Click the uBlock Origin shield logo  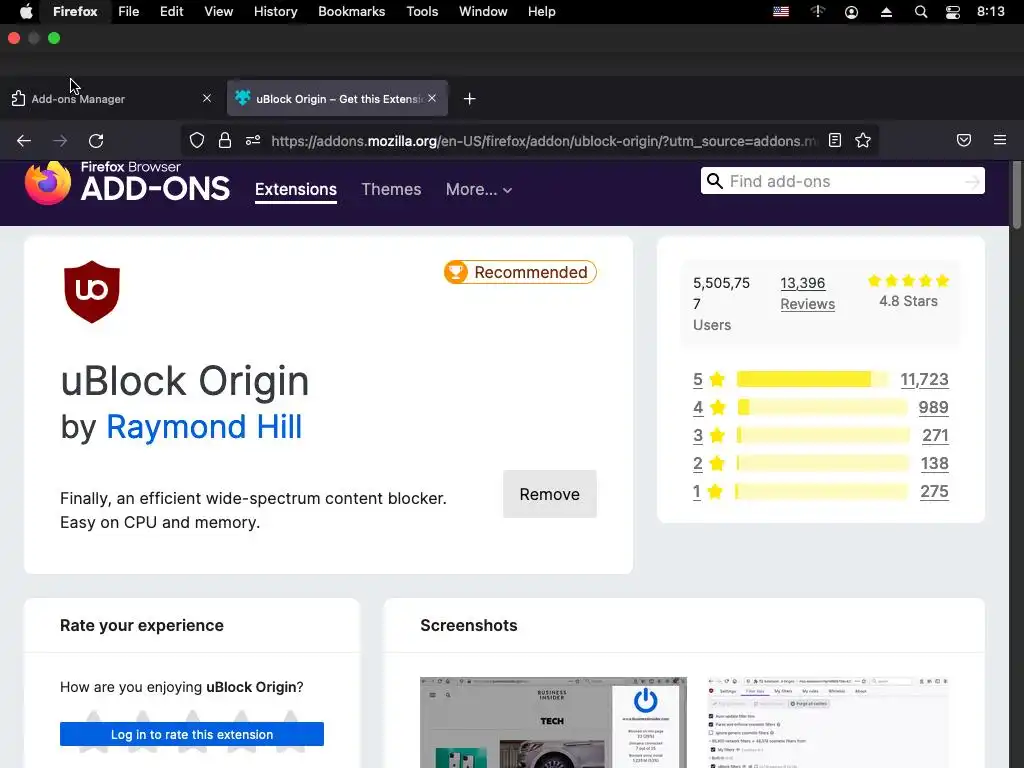[92, 292]
